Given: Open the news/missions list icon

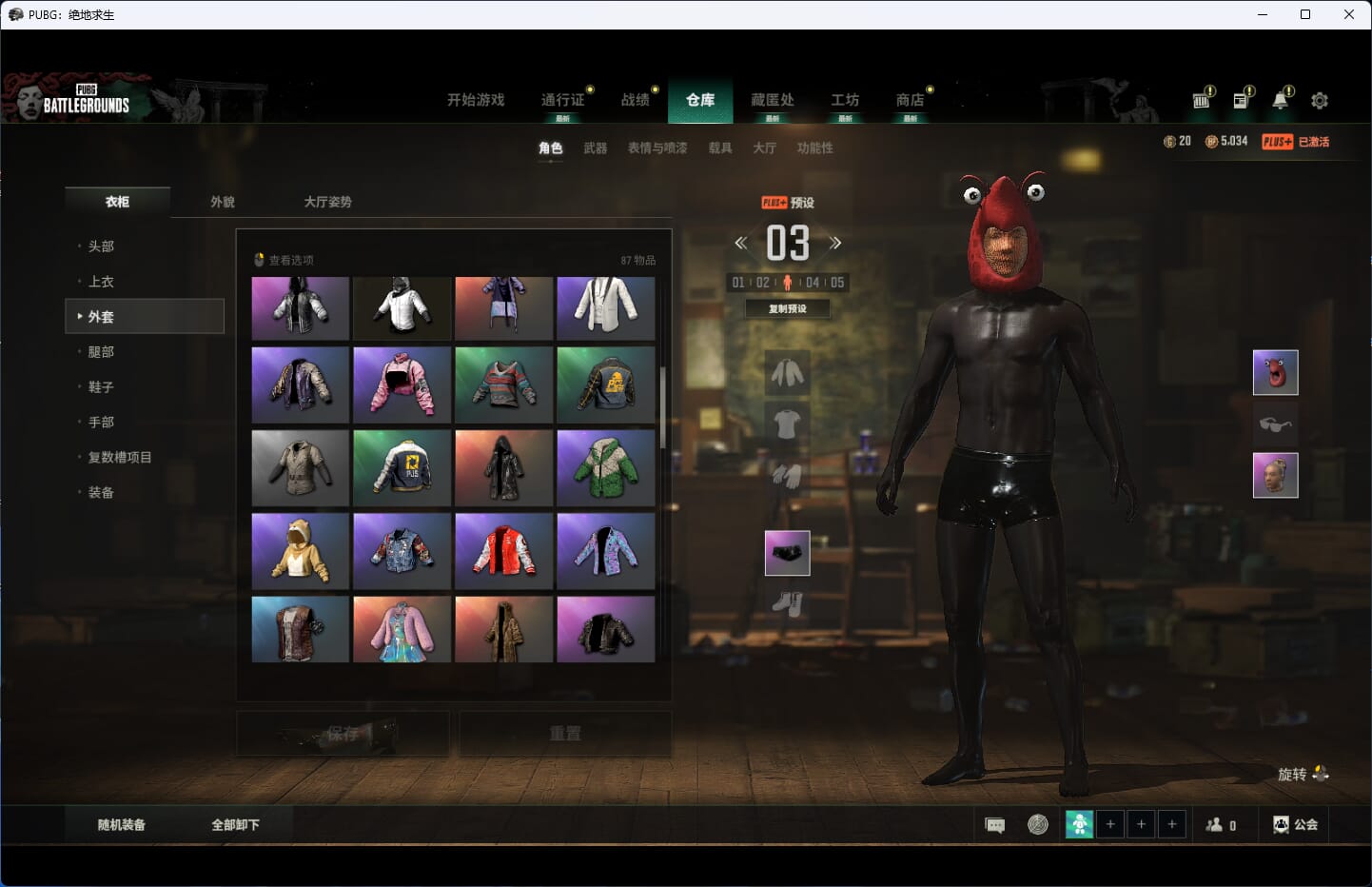Looking at the screenshot, I should tap(1243, 99).
